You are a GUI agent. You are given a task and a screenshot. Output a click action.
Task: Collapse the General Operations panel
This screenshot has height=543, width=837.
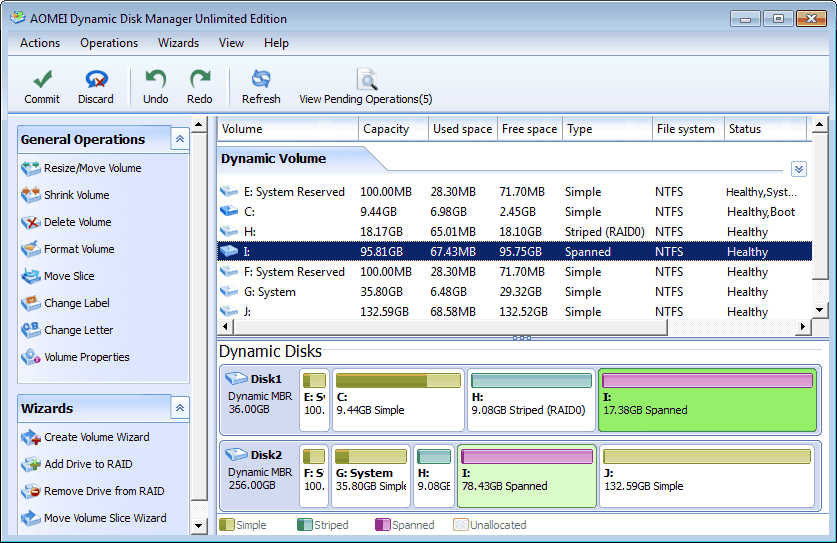(x=179, y=139)
